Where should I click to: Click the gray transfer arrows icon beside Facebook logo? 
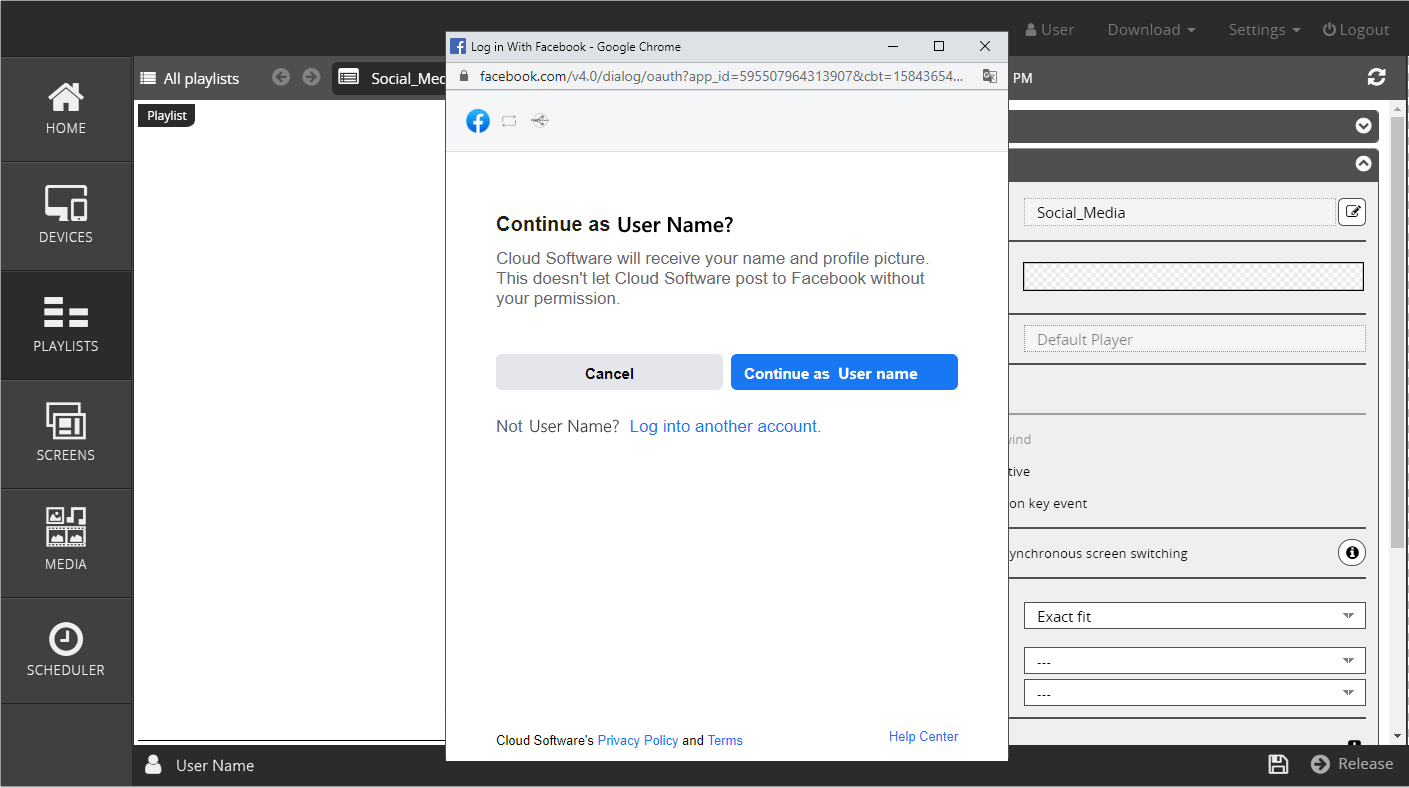click(509, 121)
